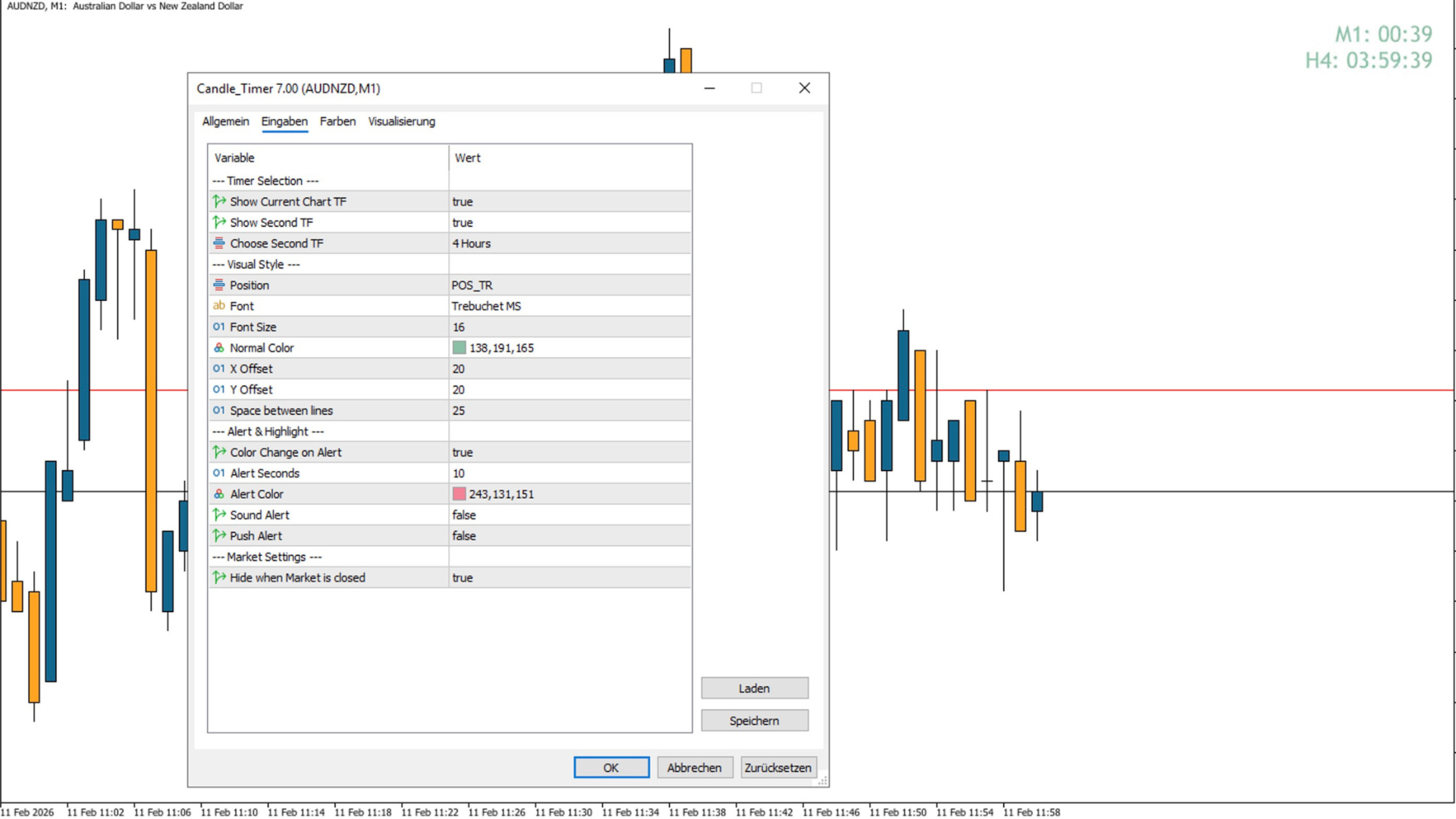The height and width of the screenshot is (819, 1456).
Task: Click the enum icon beside Choose Second TF
Action: click(x=219, y=243)
